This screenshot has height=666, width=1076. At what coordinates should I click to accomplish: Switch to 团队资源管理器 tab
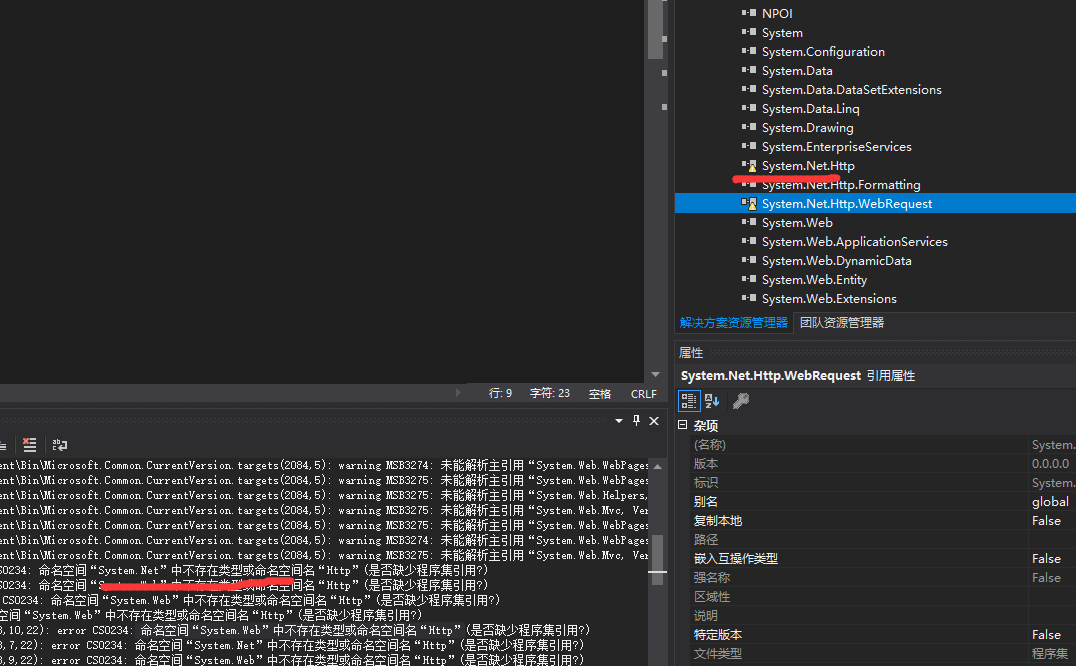tap(841, 323)
